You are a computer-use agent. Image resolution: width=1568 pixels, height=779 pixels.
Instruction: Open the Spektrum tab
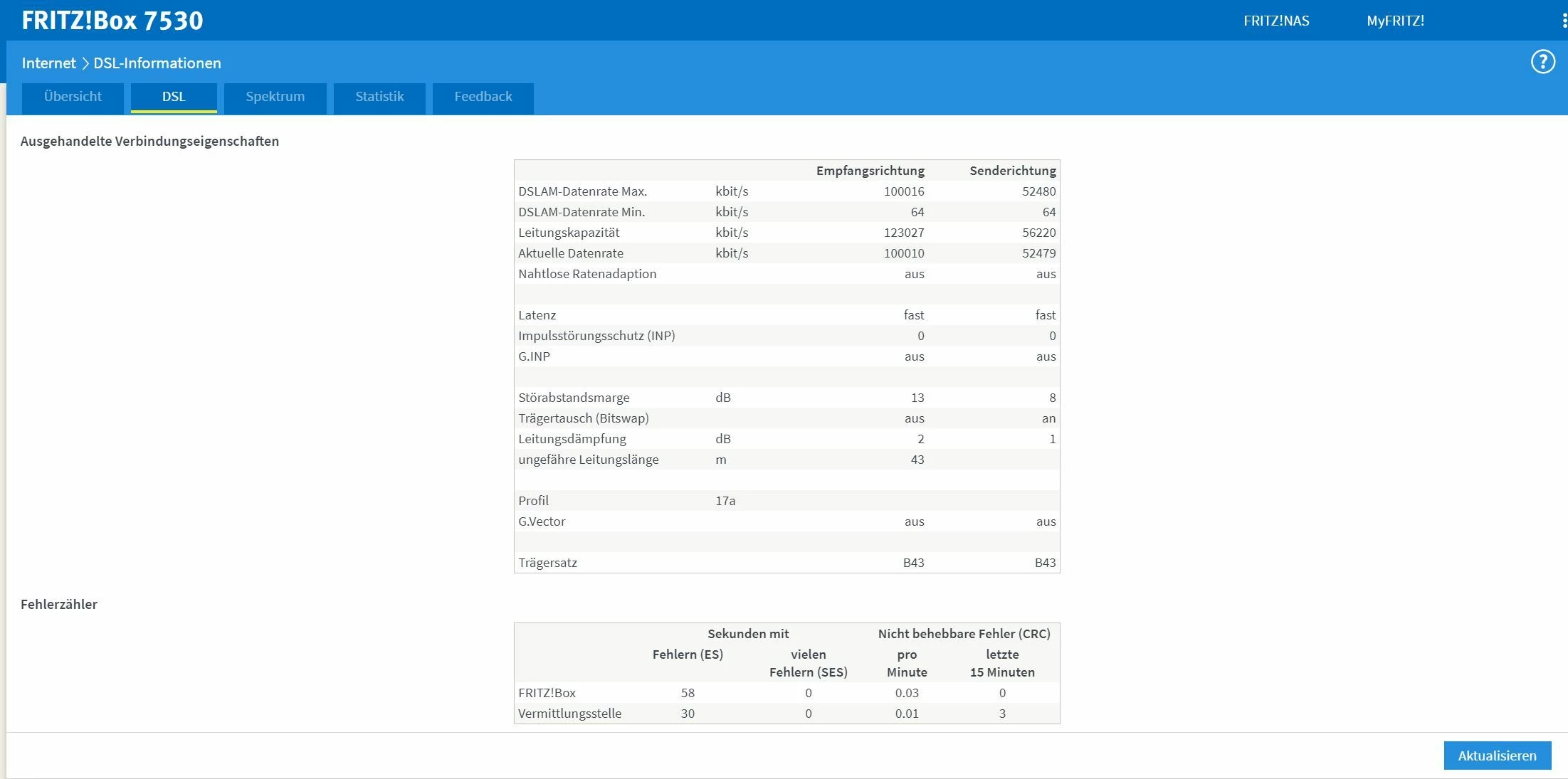coord(275,97)
